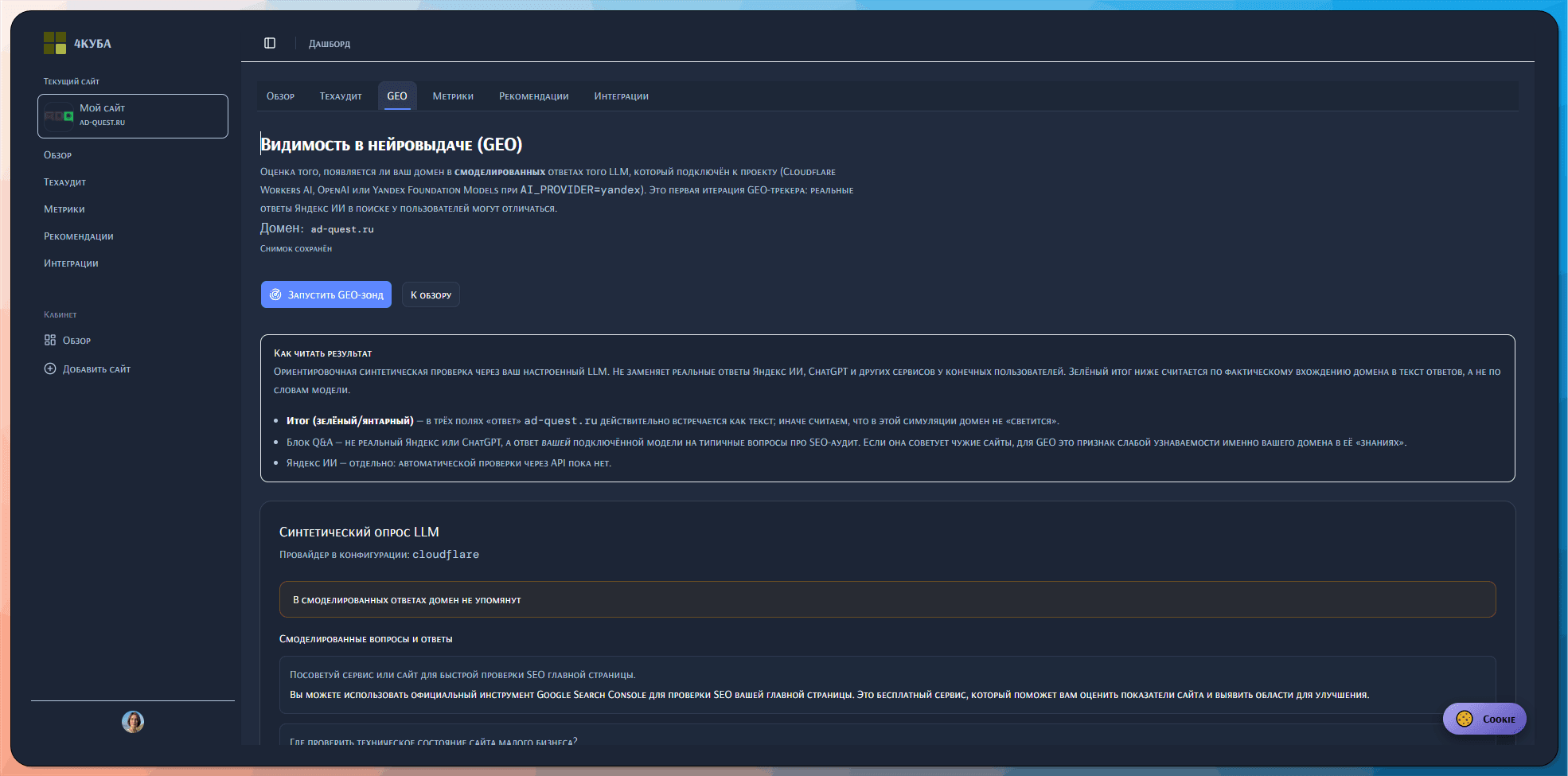Click the 4КУБА logo icon
Viewport: 1568px width, 776px height.
[x=54, y=43]
